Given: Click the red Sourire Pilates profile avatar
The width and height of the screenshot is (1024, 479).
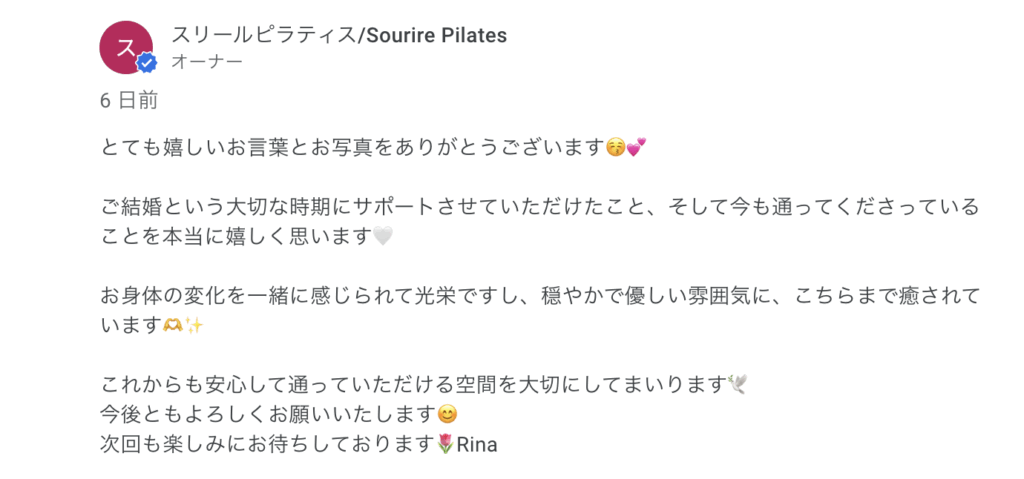Looking at the screenshot, I should 126,46.
